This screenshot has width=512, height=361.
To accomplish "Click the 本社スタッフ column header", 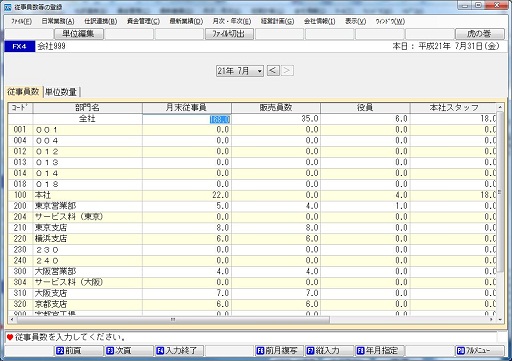I will coord(453,108).
